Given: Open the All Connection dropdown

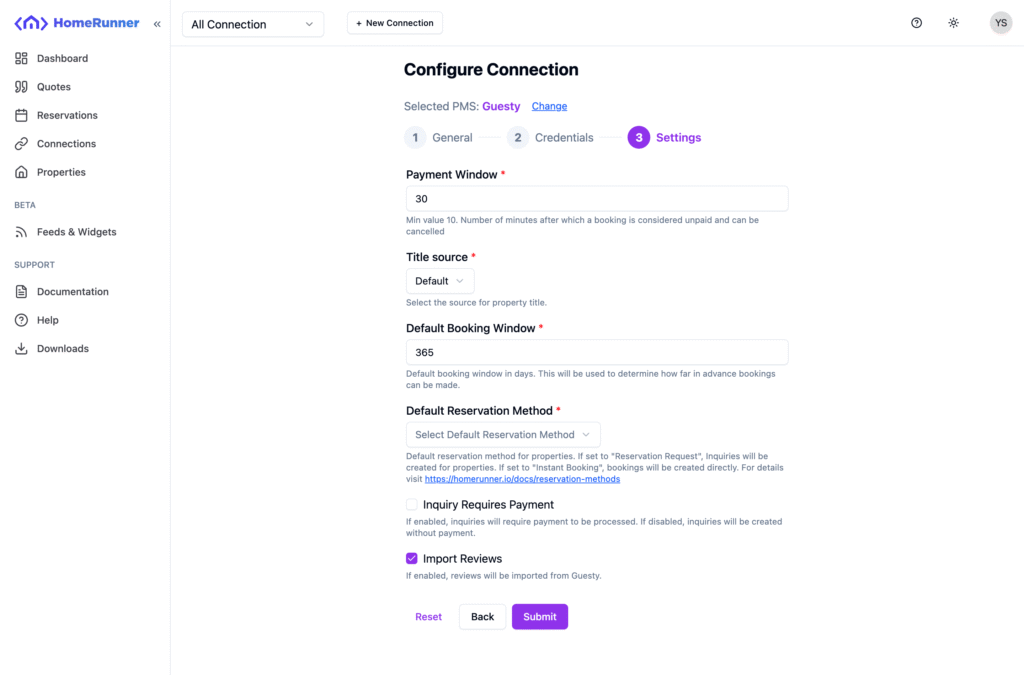Looking at the screenshot, I should point(253,24).
